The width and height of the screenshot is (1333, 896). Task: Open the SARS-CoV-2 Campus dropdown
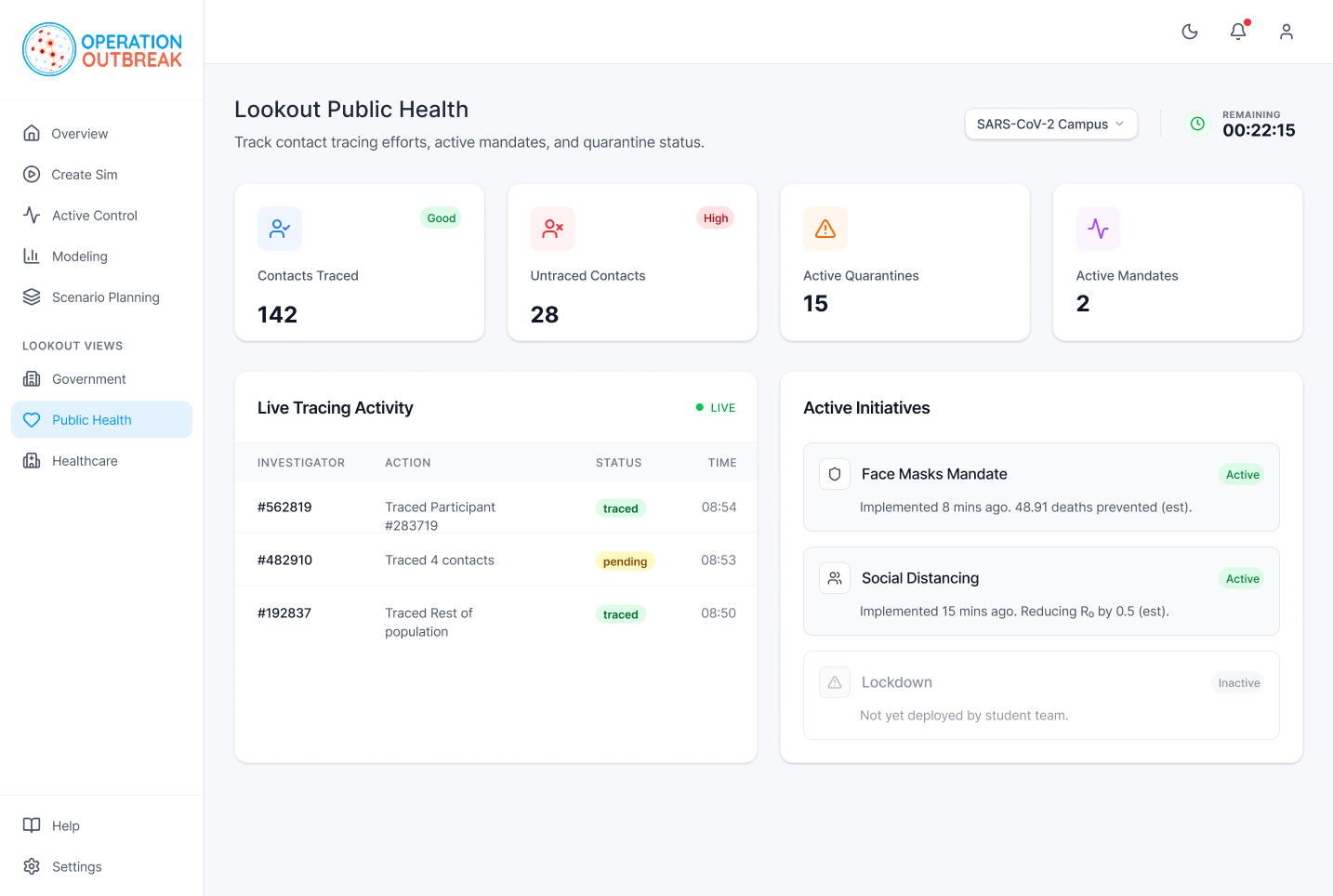pos(1050,124)
